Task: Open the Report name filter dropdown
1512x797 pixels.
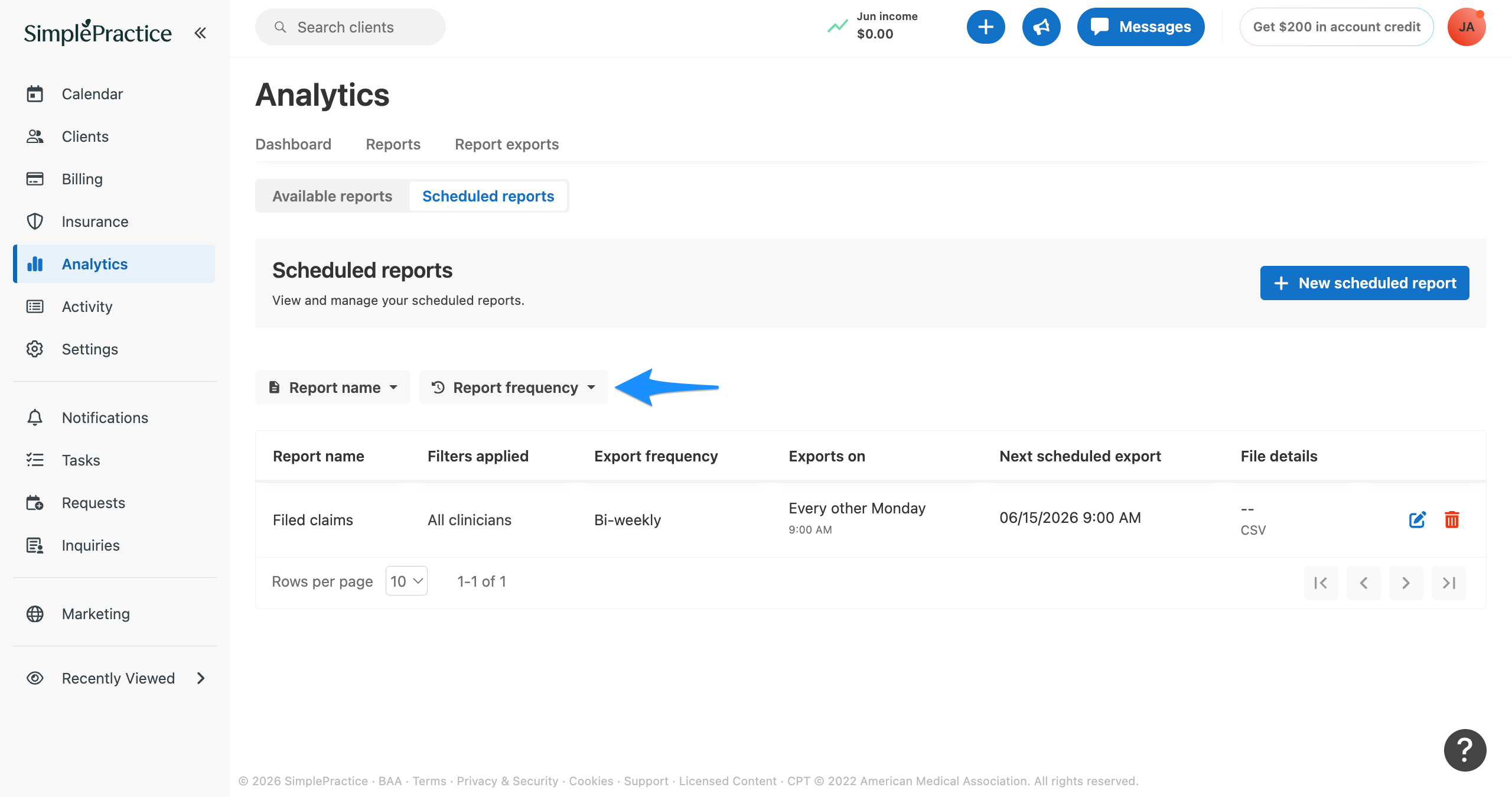Action: (x=333, y=388)
